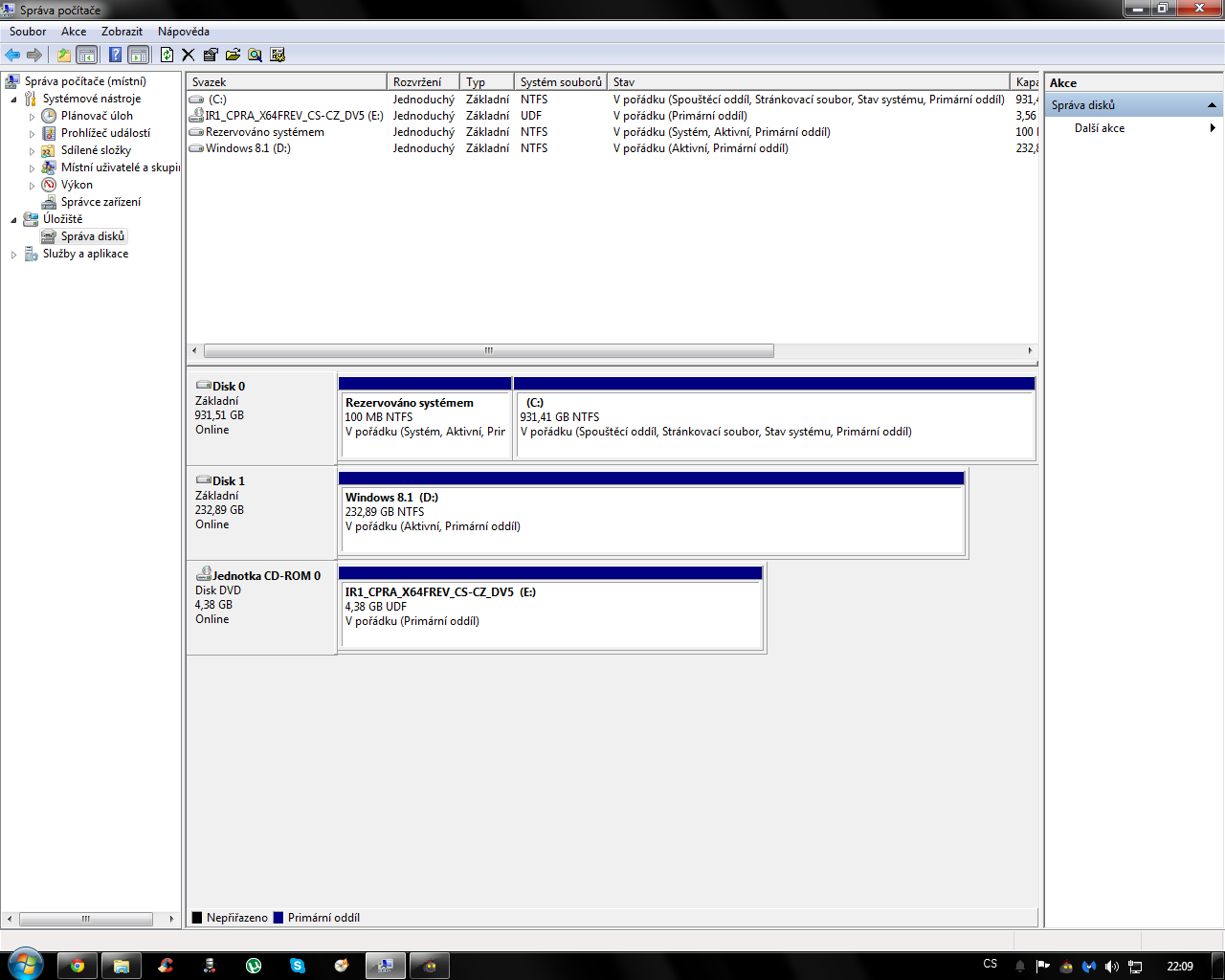Select Správa disků in the tree
Image resolution: width=1225 pixels, height=980 pixels.
click(93, 236)
